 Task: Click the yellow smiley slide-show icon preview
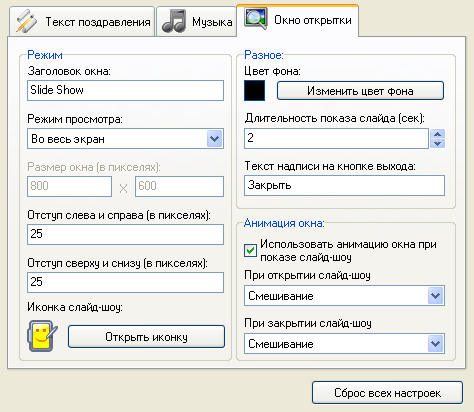(42, 336)
